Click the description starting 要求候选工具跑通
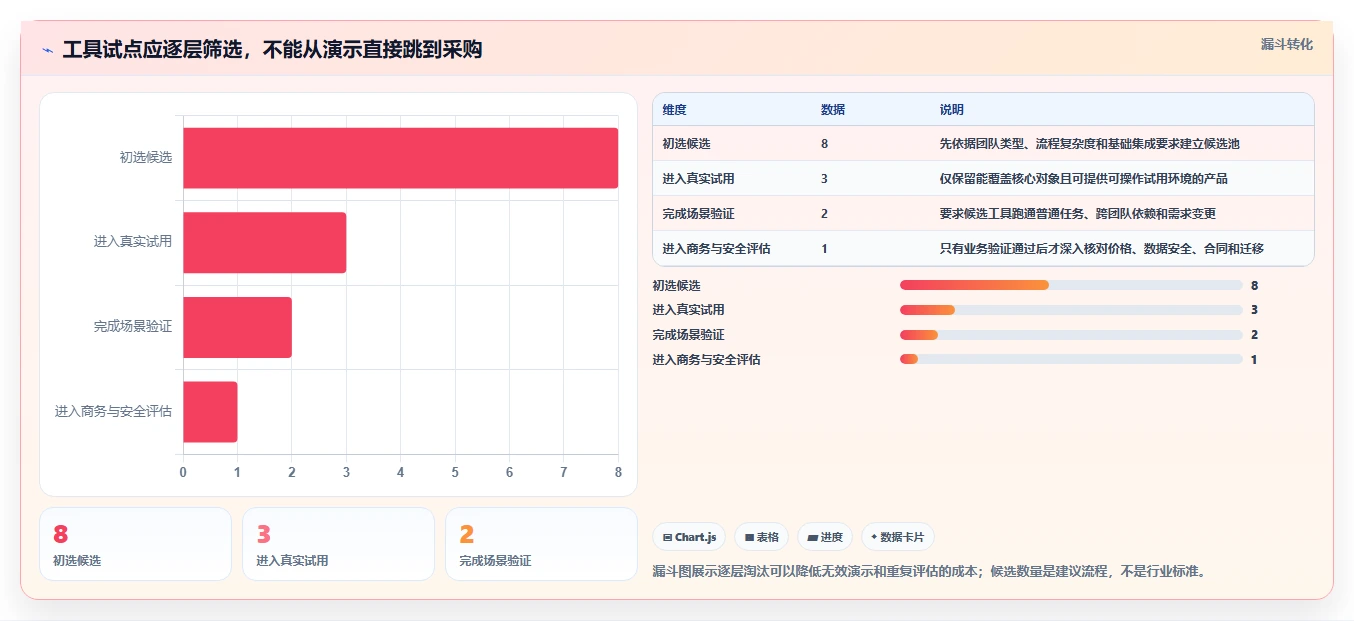 [1078, 214]
